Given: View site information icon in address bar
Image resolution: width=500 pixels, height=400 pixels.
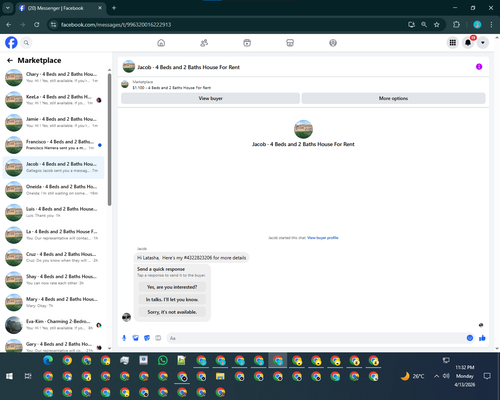Looking at the screenshot, I should click(53, 25).
